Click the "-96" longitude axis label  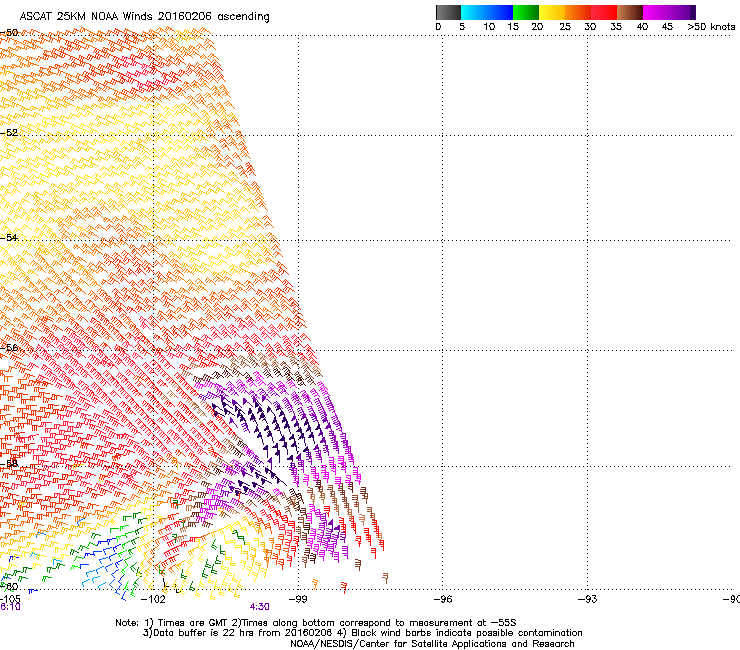[443, 599]
